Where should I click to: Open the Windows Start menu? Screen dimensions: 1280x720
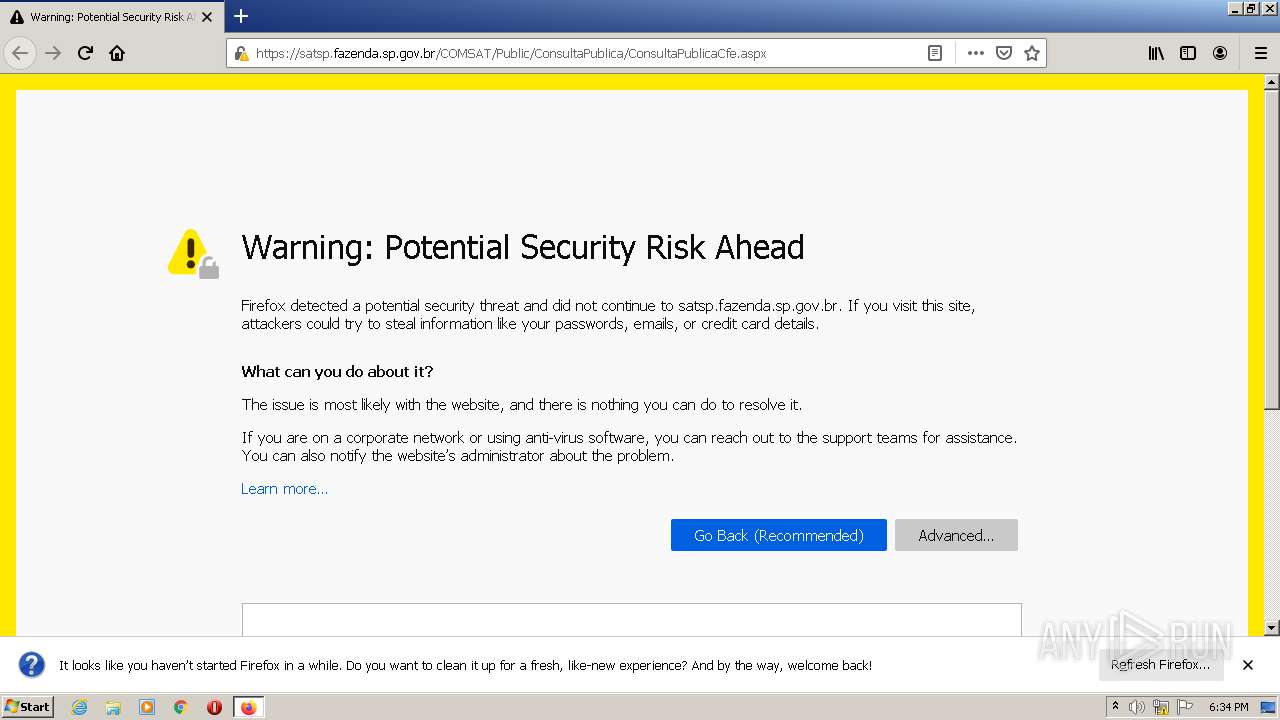[27, 707]
